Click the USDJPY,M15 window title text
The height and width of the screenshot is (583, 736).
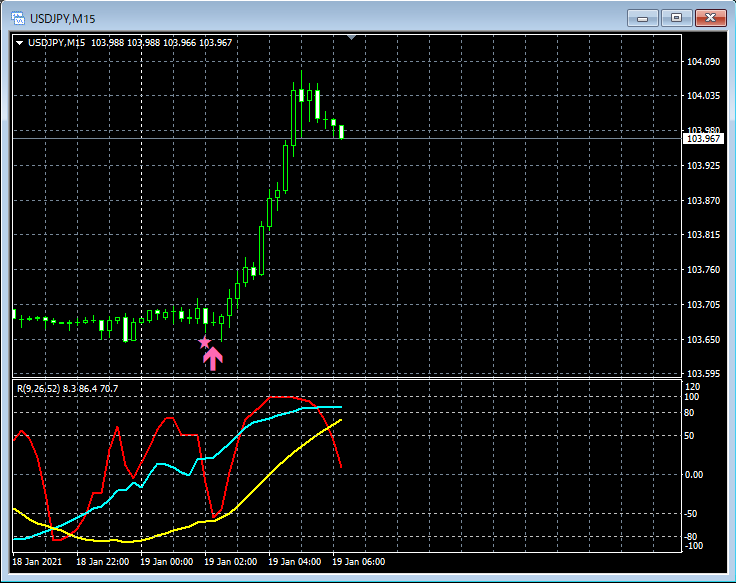coord(62,18)
